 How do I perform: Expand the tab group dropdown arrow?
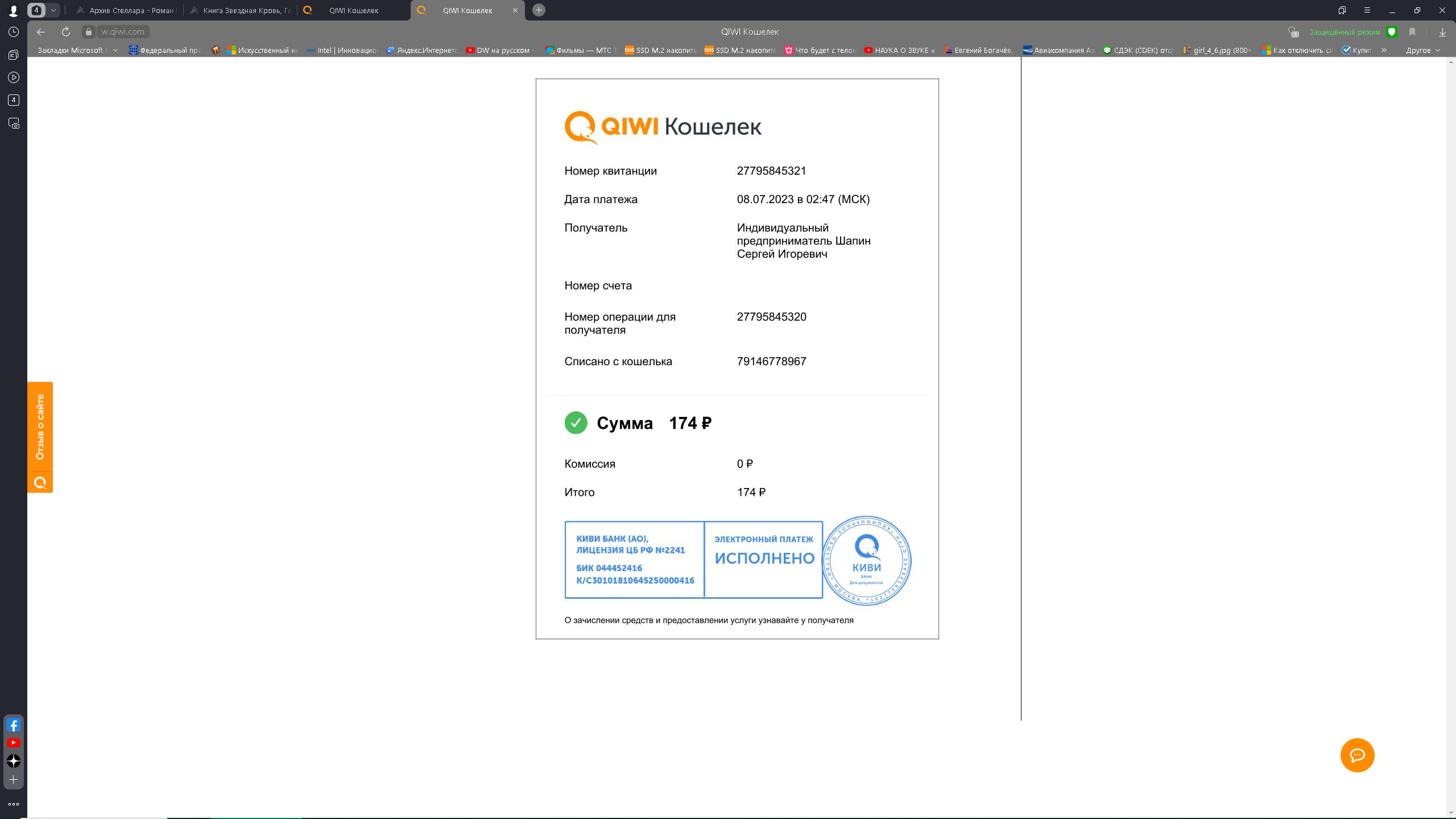[x=53, y=10]
